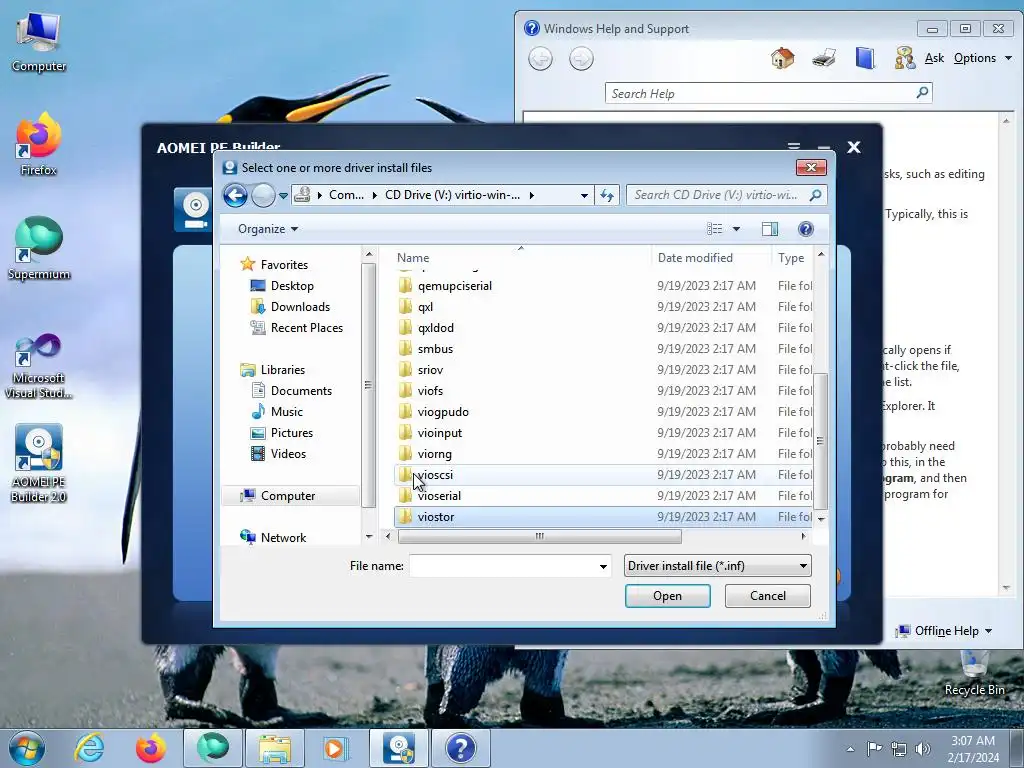Click the Print icon in Windows Help
The image size is (1024, 768).
(x=824, y=58)
